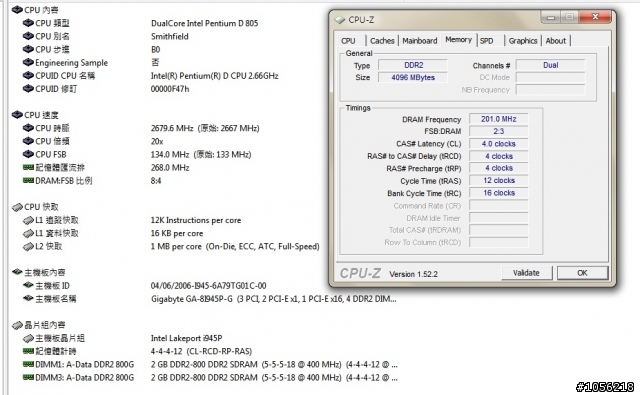Select the CPUID revision value 00000F47h
The image size is (640, 395).
[x=170, y=89]
